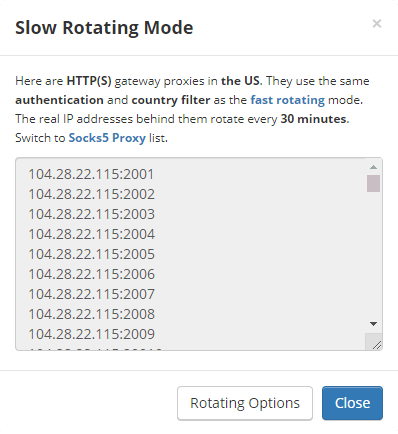Image resolution: width=398 pixels, height=434 pixels.
Task: Click on proxy entry 104.28.22.115:2002
Action: [x=91, y=194]
